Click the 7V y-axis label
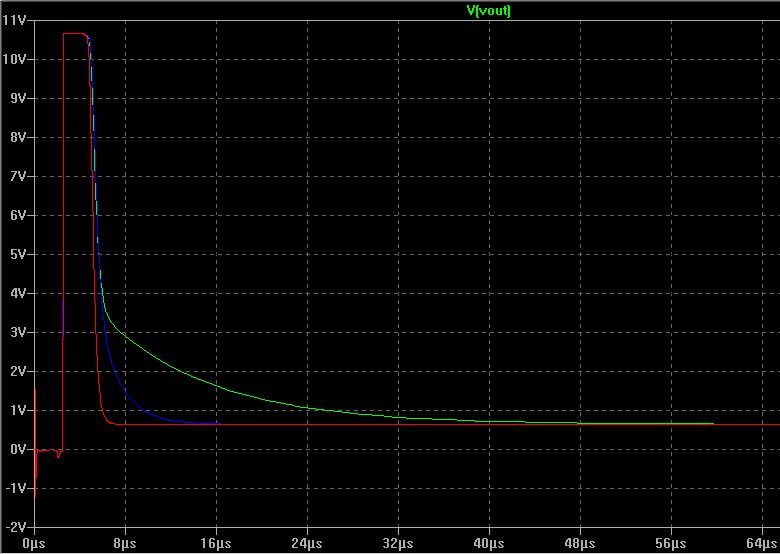This screenshot has width=780, height=554. click(17, 177)
